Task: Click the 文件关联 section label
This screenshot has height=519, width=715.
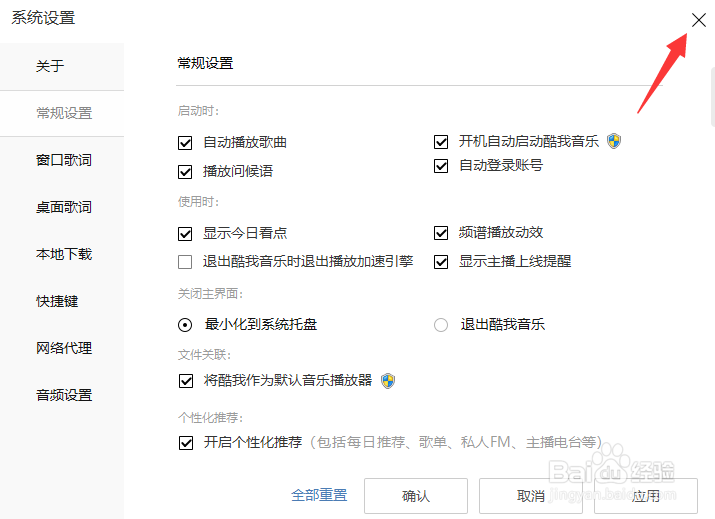Action: tap(204, 355)
